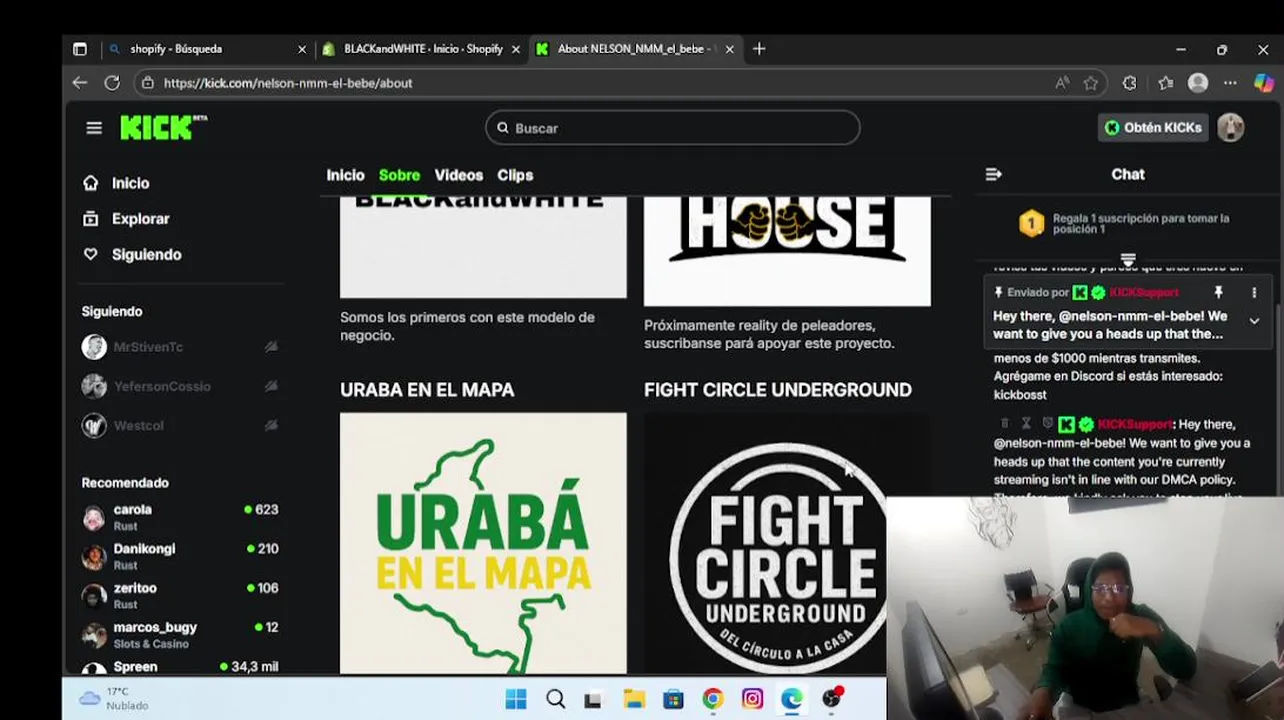Open the favorites list icon

[x=1166, y=83]
